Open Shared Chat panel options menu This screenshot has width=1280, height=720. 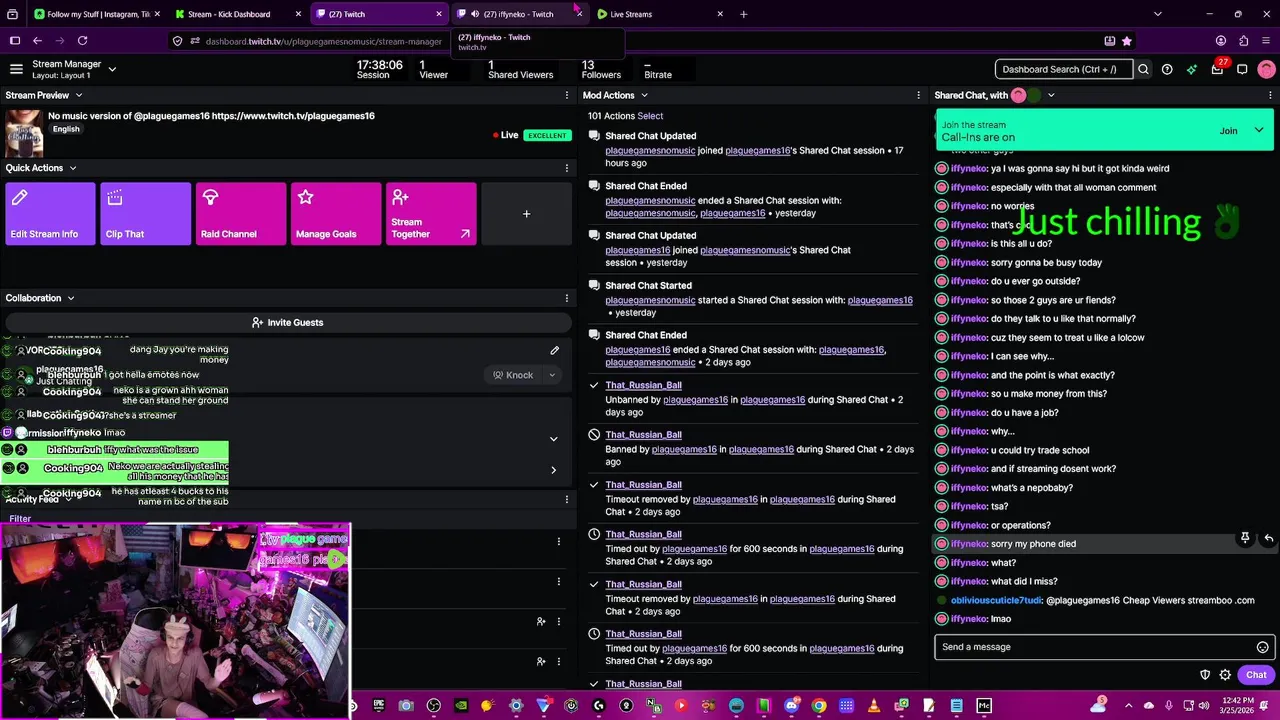pos(1271,95)
